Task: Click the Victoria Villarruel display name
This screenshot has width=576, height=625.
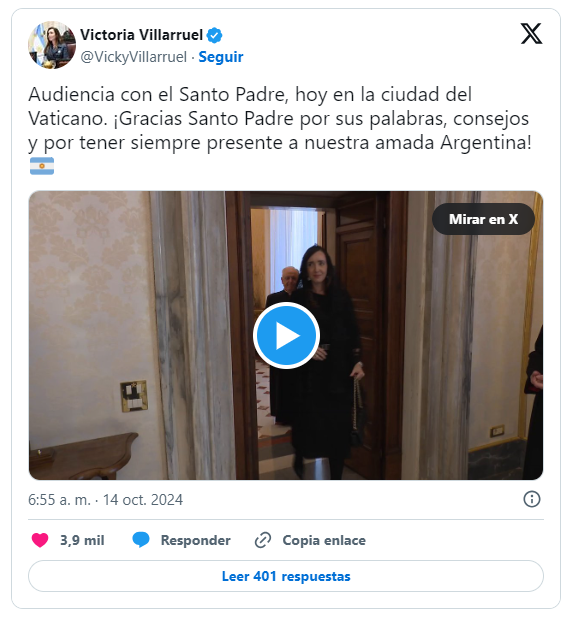Action: [x=142, y=35]
